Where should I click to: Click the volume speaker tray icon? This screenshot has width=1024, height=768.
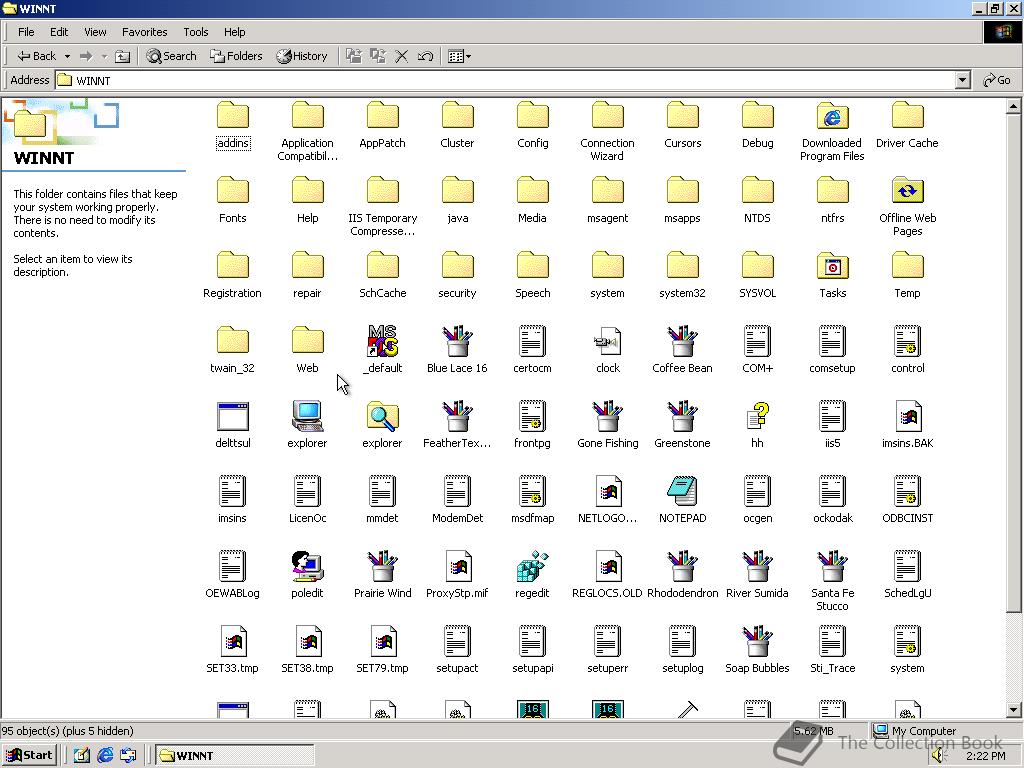point(938,756)
